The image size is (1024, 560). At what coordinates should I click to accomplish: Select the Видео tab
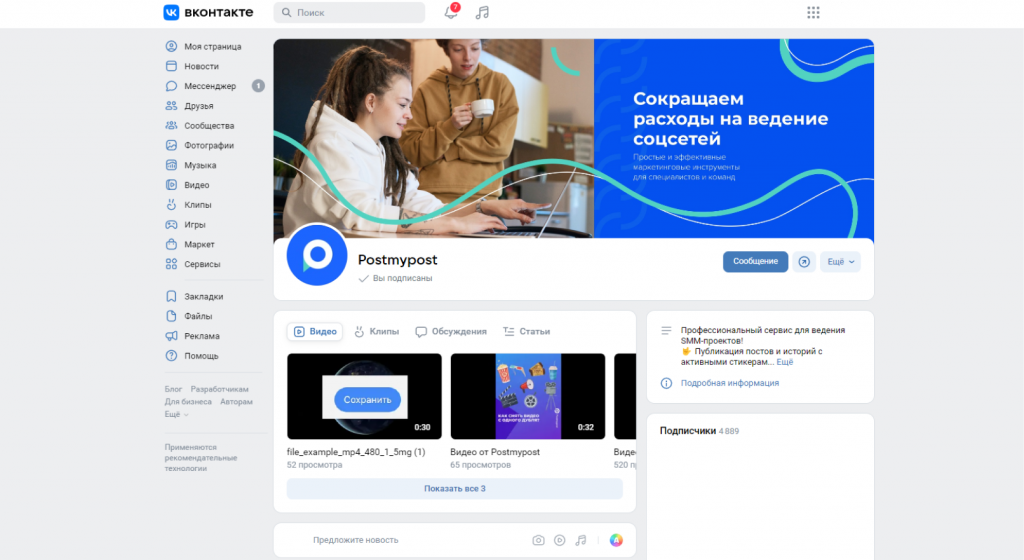315,332
